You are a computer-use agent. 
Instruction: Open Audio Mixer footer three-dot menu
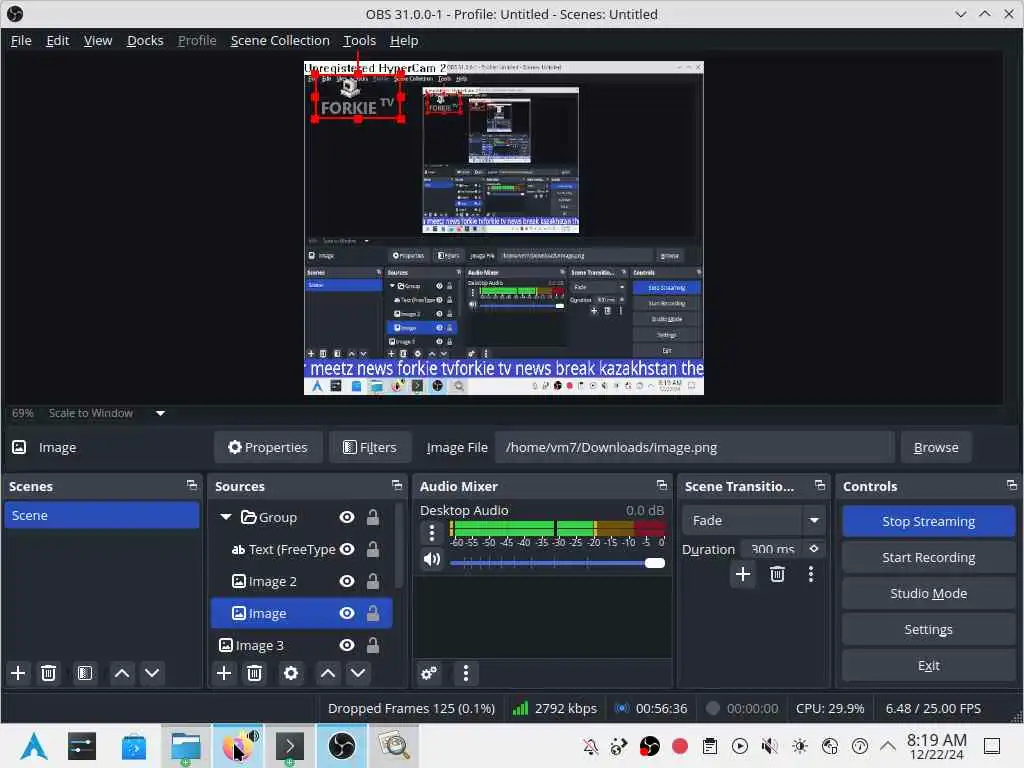tap(466, 673)
